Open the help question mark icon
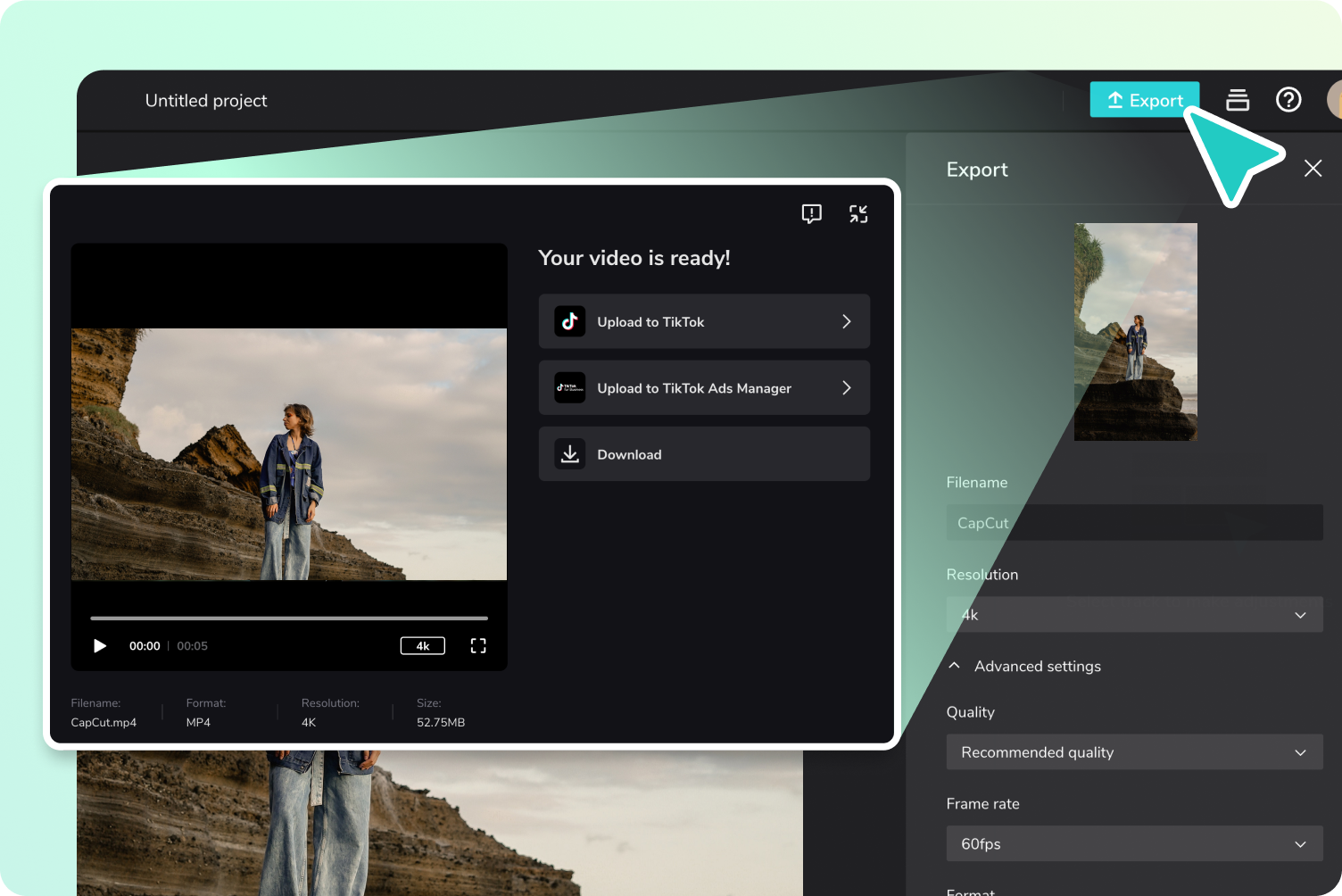The height and width of the screenshot is (896, 1342). point(1288,99)
